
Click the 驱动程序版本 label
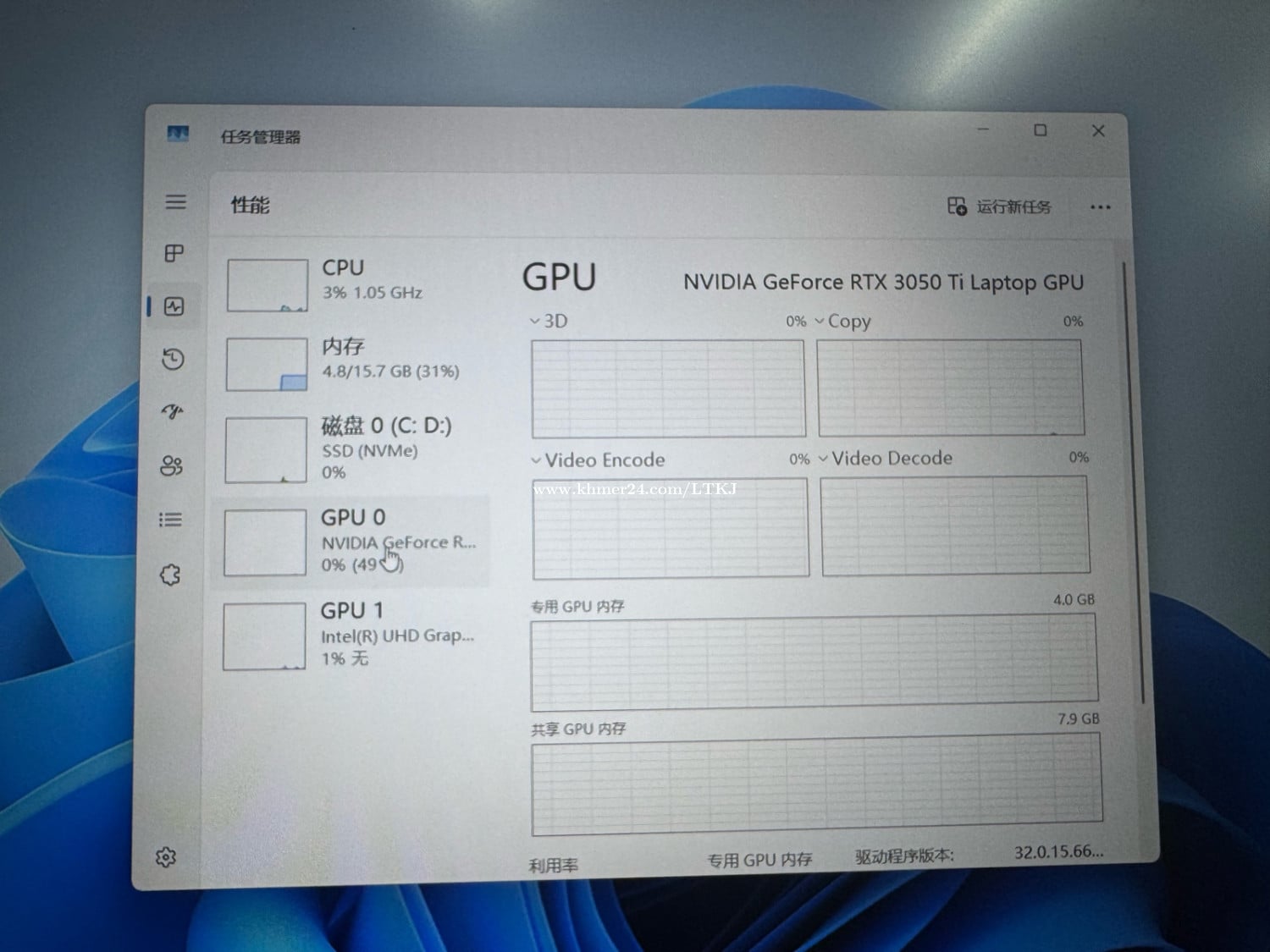click(904, 856)
